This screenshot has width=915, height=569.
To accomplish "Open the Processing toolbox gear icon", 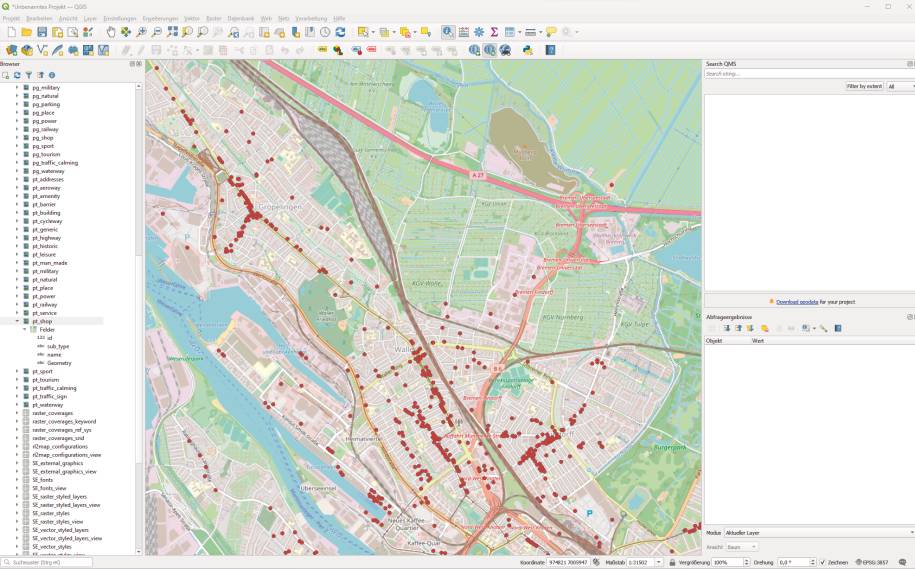I will (x=479, y=33).
